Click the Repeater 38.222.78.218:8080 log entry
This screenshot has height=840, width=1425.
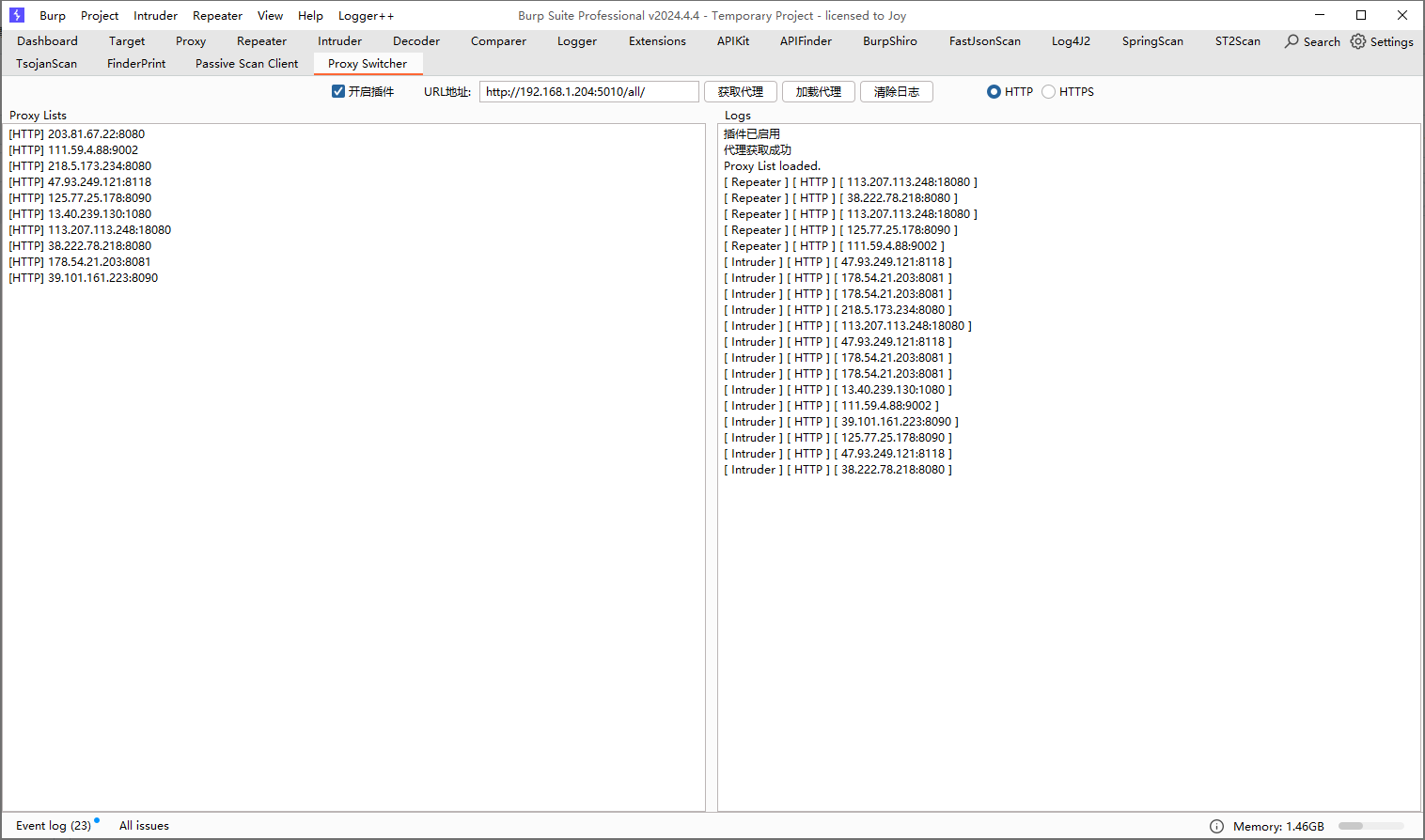coord(841,198)
